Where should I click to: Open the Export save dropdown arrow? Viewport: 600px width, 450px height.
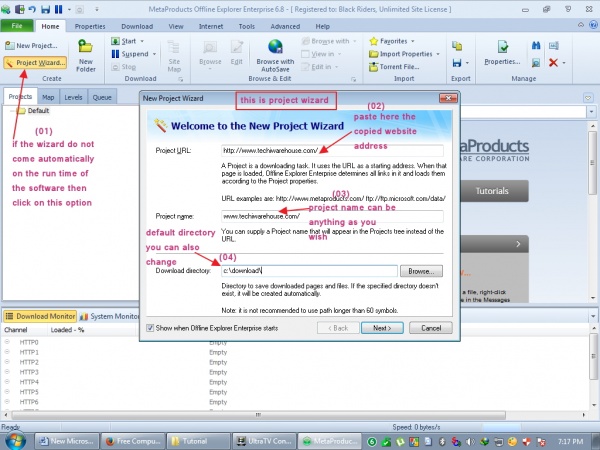467,63
